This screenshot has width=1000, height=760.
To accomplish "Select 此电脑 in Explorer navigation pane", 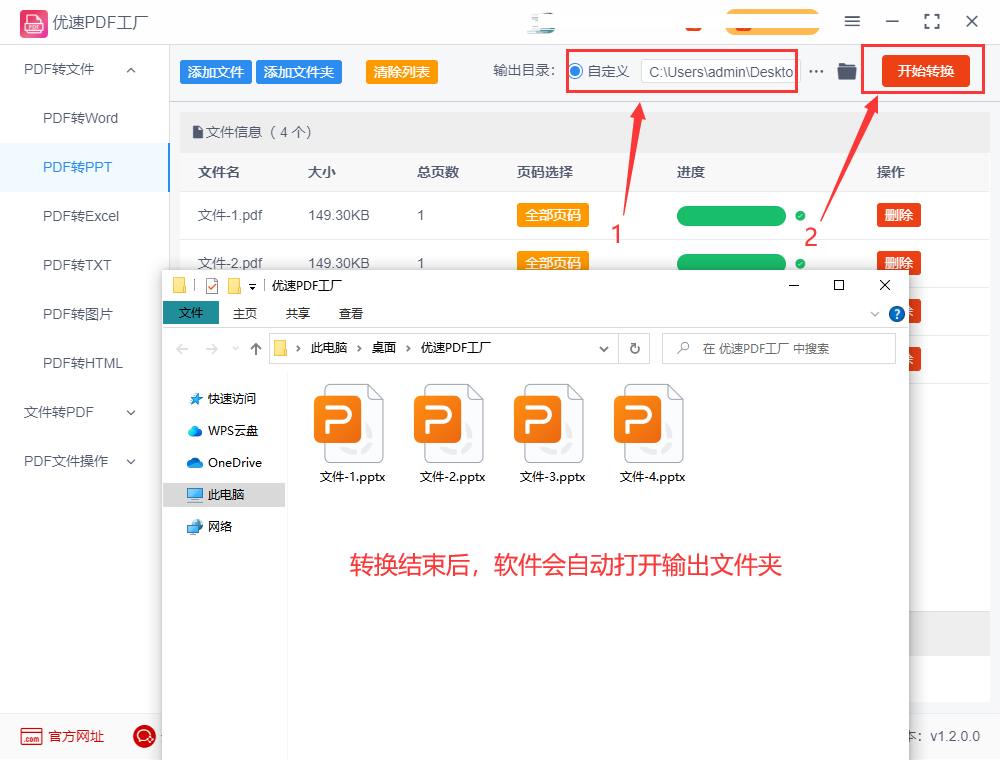I will coord(224,495).
